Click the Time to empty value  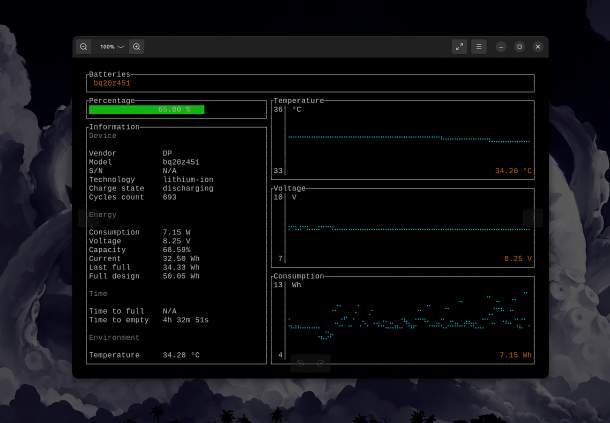(186, 320)
